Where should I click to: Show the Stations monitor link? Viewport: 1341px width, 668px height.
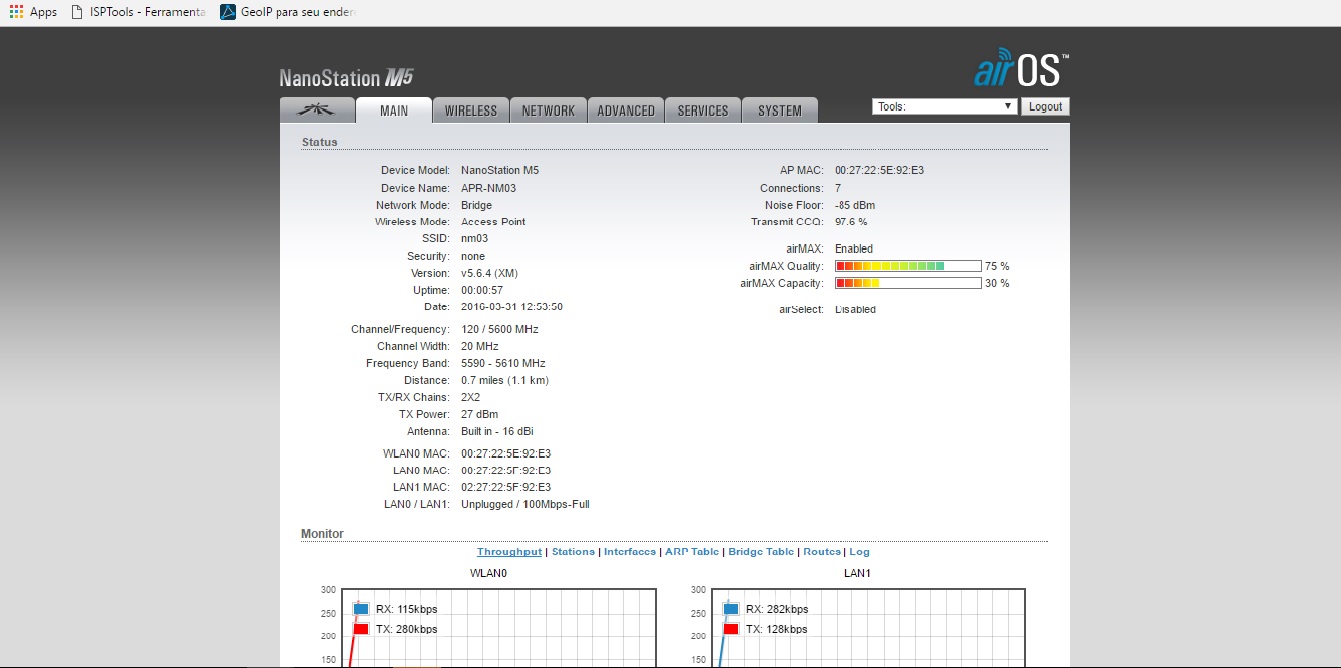pyautogui.click(x=573, y=552)
